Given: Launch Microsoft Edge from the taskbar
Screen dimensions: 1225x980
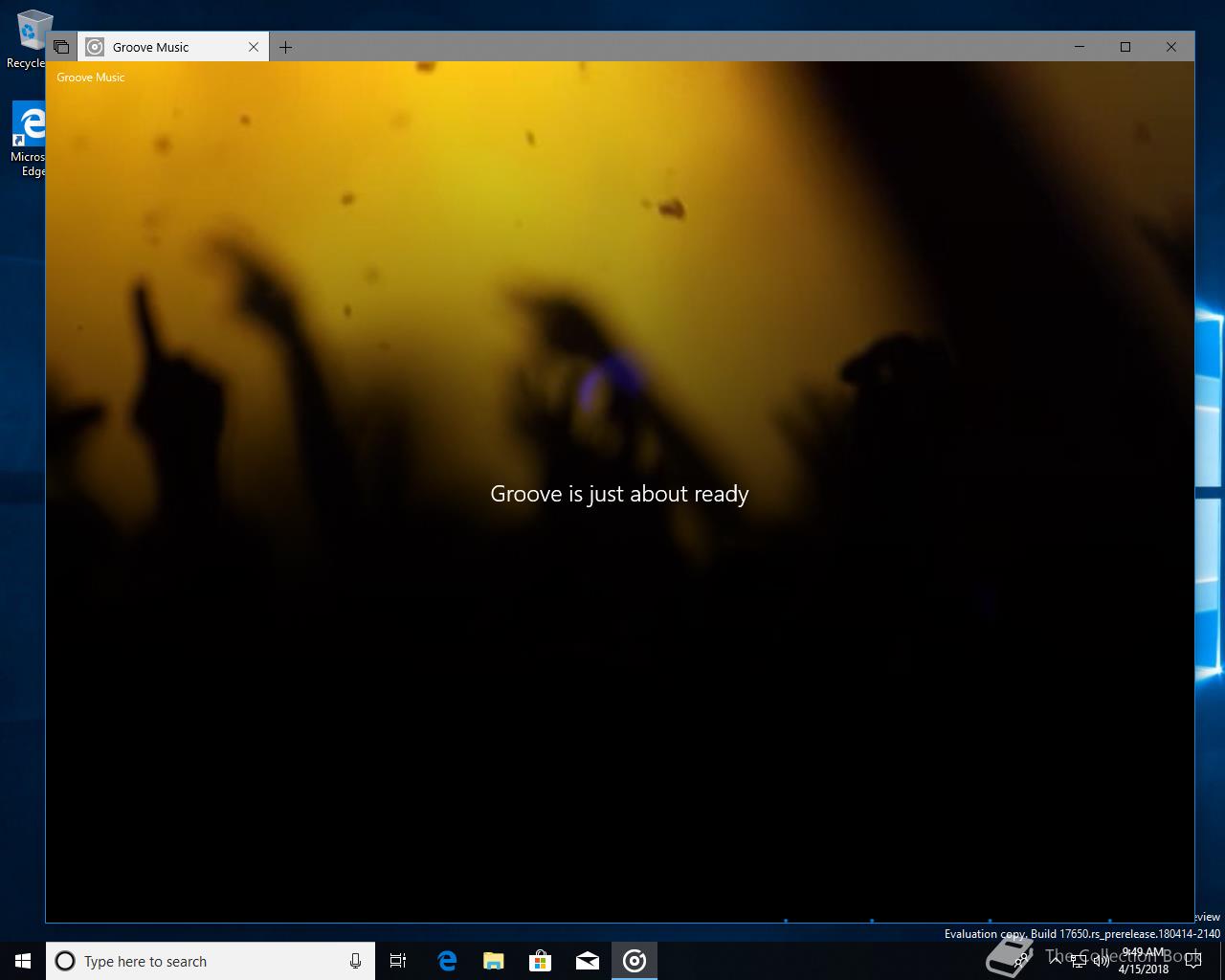Looking at the screenshot, I should coord(446,961).
